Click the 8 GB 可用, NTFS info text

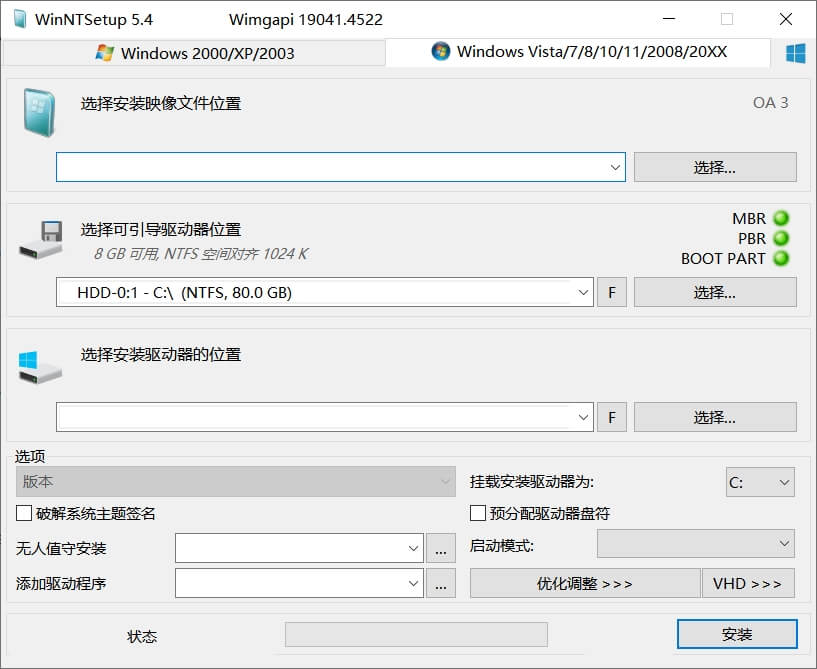tap(201, 254)
